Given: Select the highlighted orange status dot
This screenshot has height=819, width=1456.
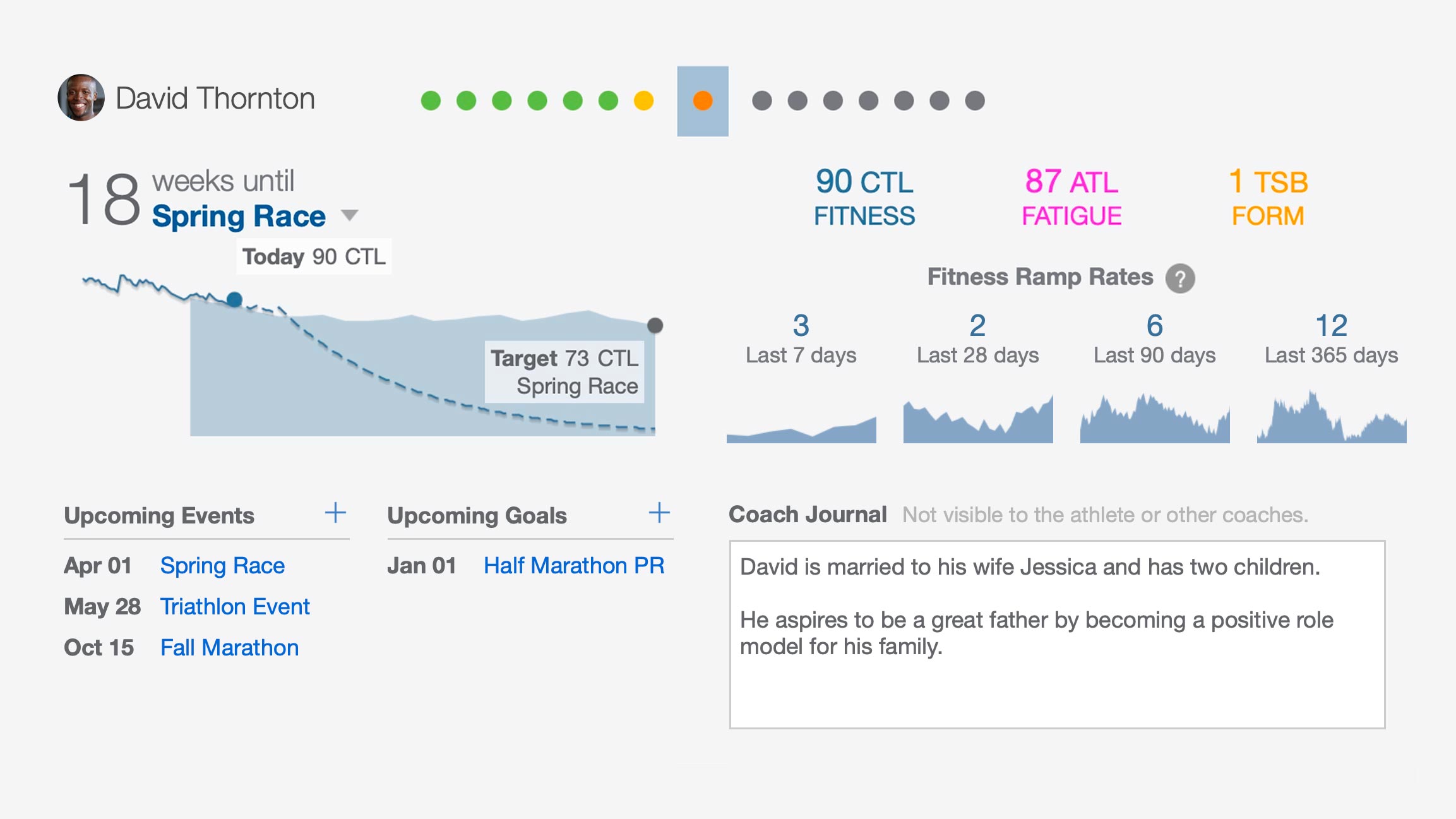Looking at the screenshot, I should [703, 100].
